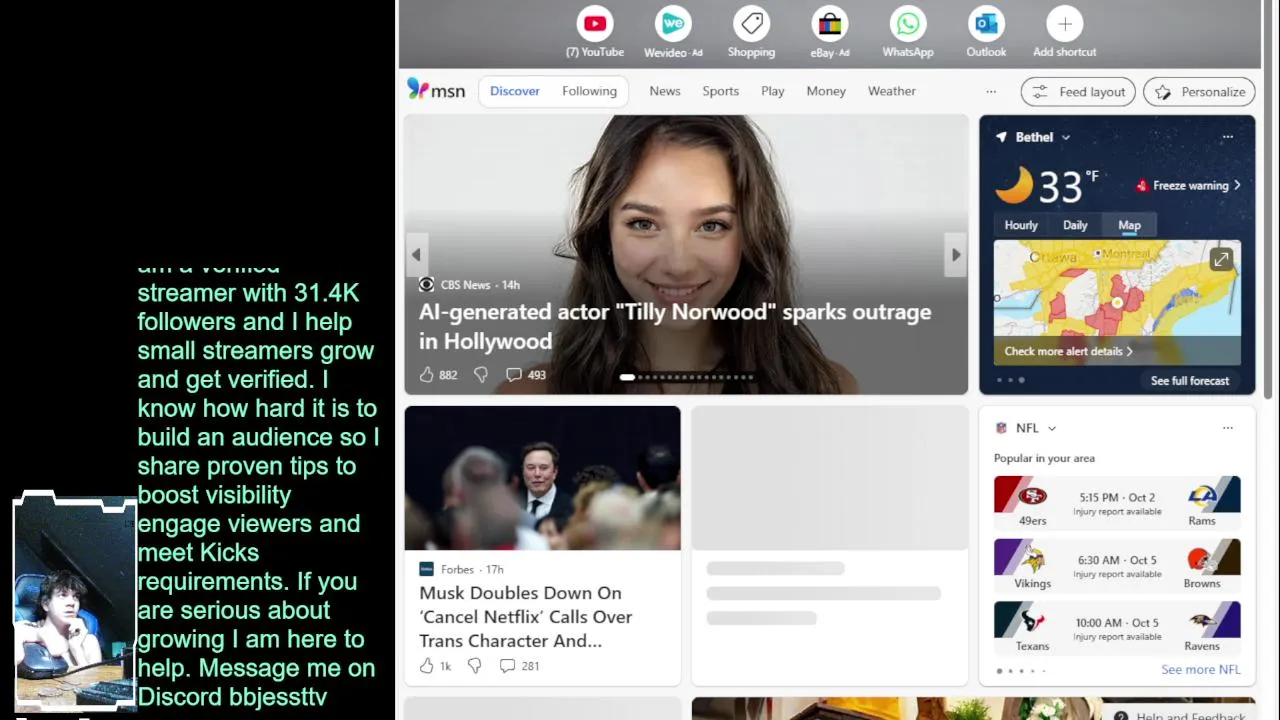Open Tilly Norwood headline article

pos(675,326)
